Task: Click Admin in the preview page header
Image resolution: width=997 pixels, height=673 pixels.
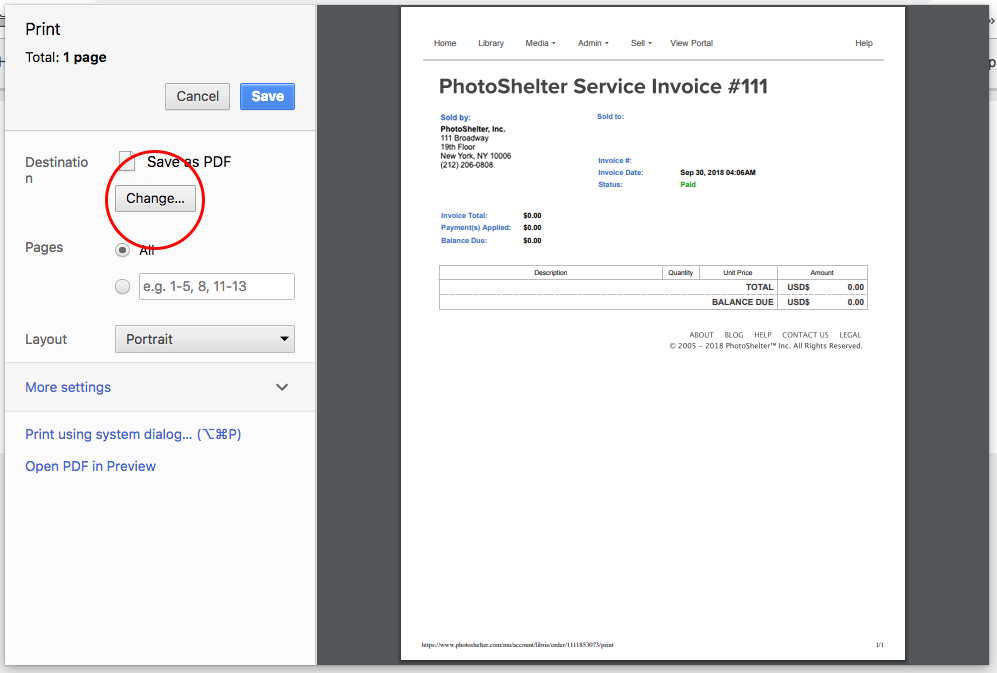Action: (x=593, y=43)
